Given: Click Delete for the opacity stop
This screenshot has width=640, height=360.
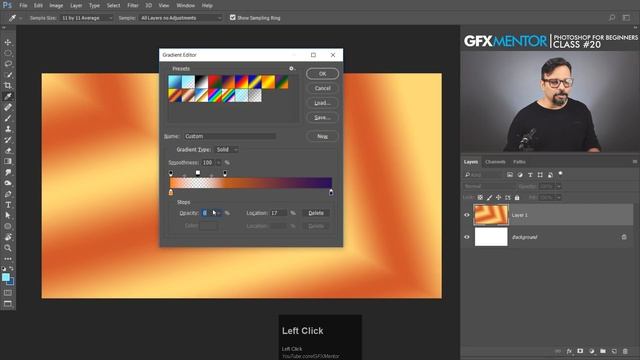Looking at the screenshot, I should tap(316, 213).
